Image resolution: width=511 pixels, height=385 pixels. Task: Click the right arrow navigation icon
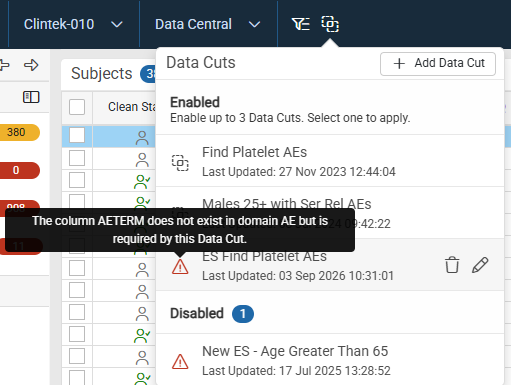click(31, 65)
